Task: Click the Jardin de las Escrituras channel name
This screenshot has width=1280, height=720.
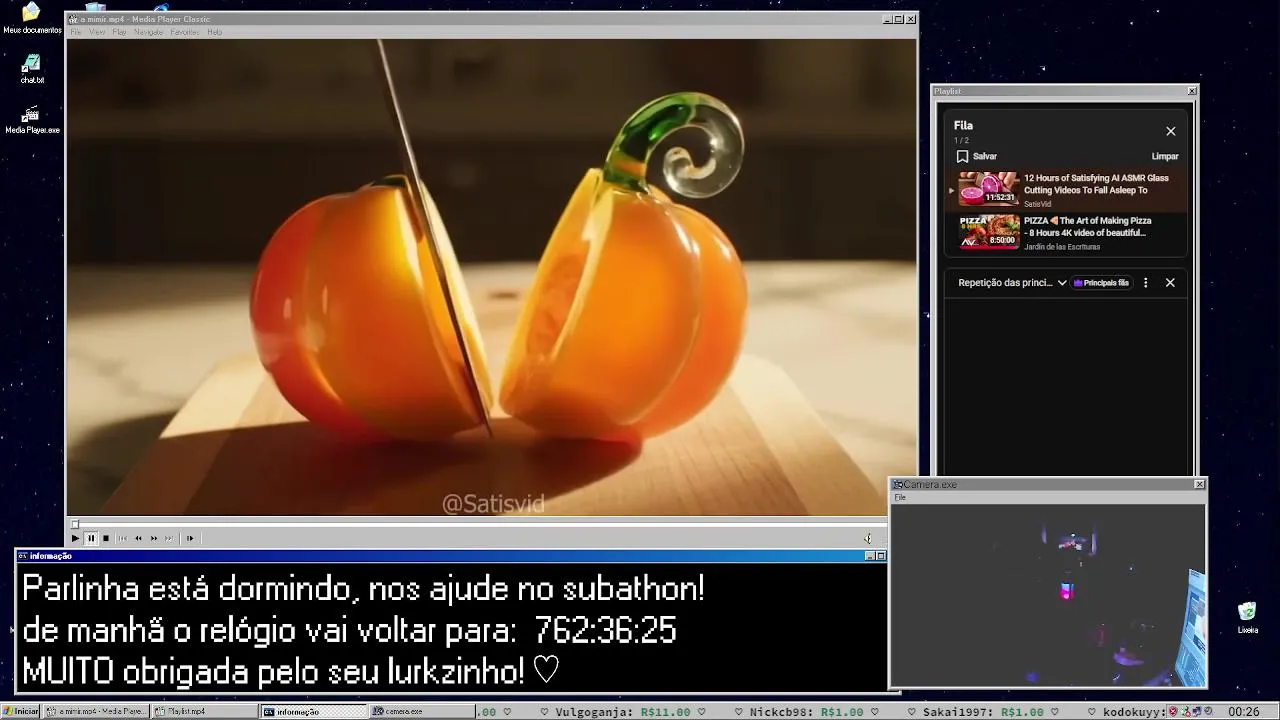Action: [x=1062, y=247]
